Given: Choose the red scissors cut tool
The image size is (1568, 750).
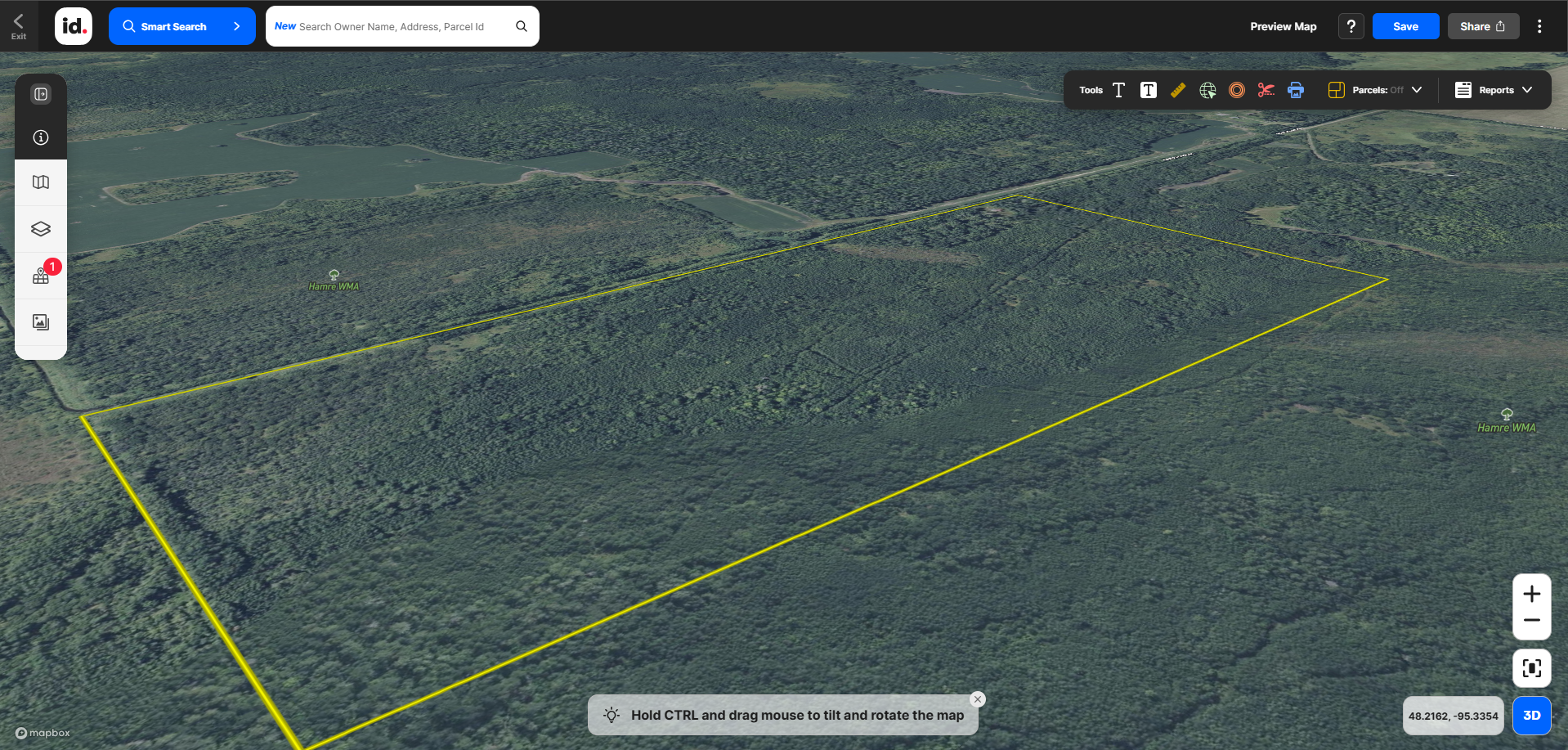Looking at the screenshot, I should [1266, 90].
